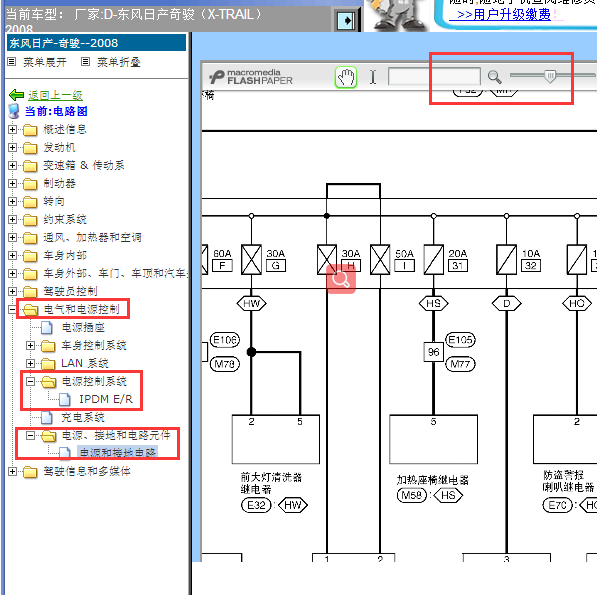The height and width of the screenshot is (595, 597).
Task: Click the IPDM E/R page icon
Action: pos(65,399)
